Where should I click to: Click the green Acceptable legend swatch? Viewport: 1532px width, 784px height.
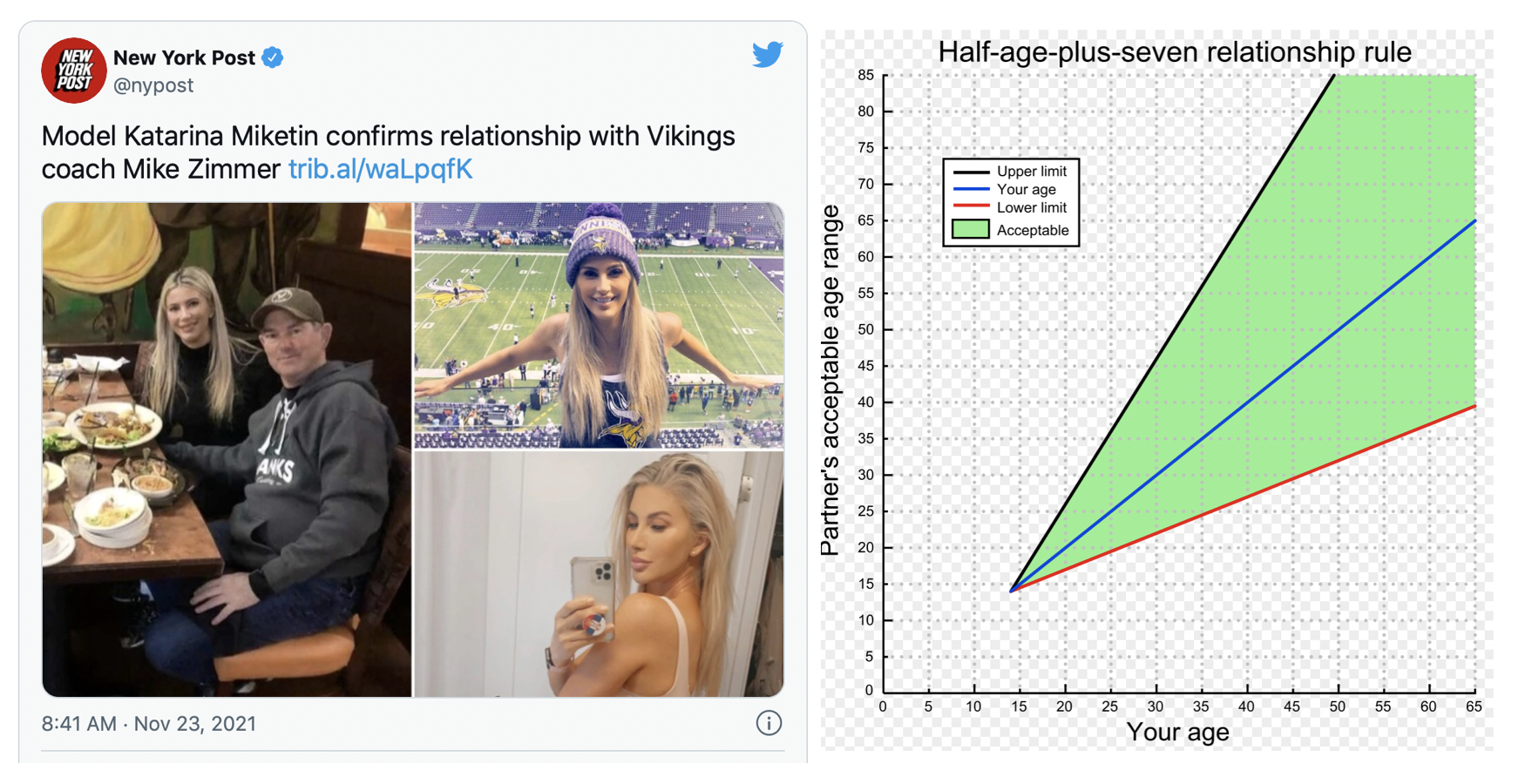click(970, 230)
